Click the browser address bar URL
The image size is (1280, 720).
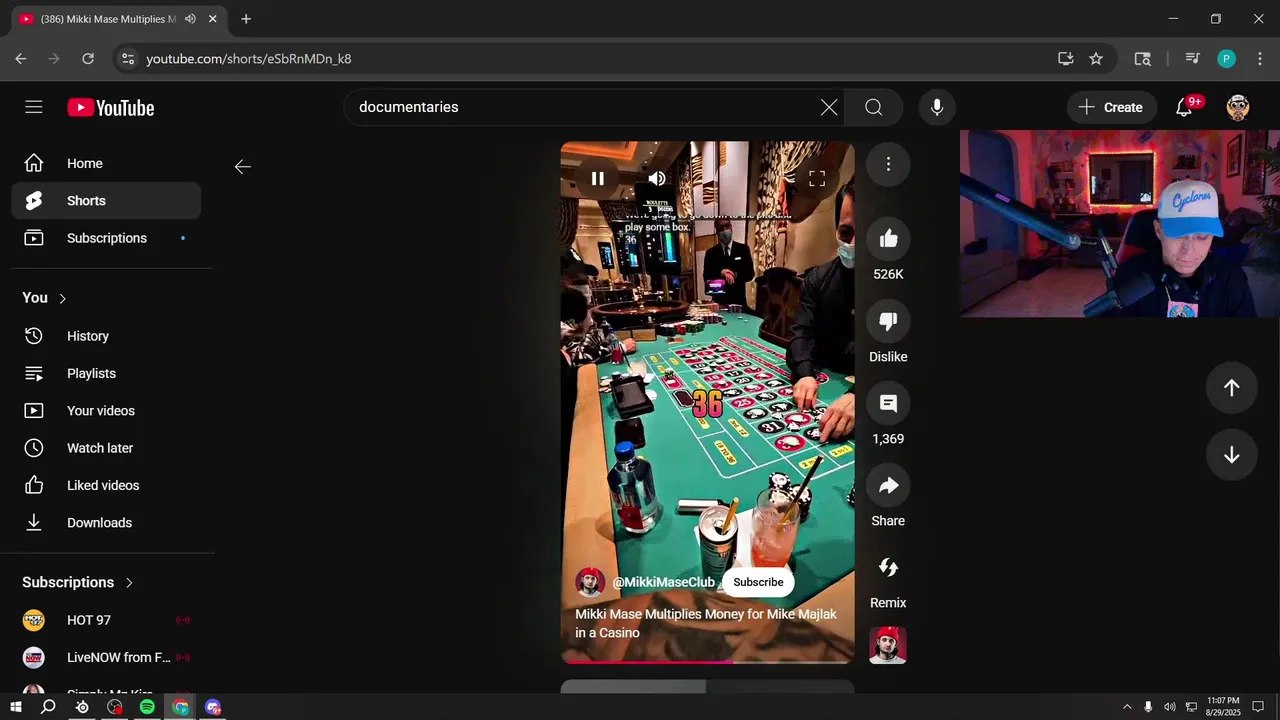click(249, 59)
